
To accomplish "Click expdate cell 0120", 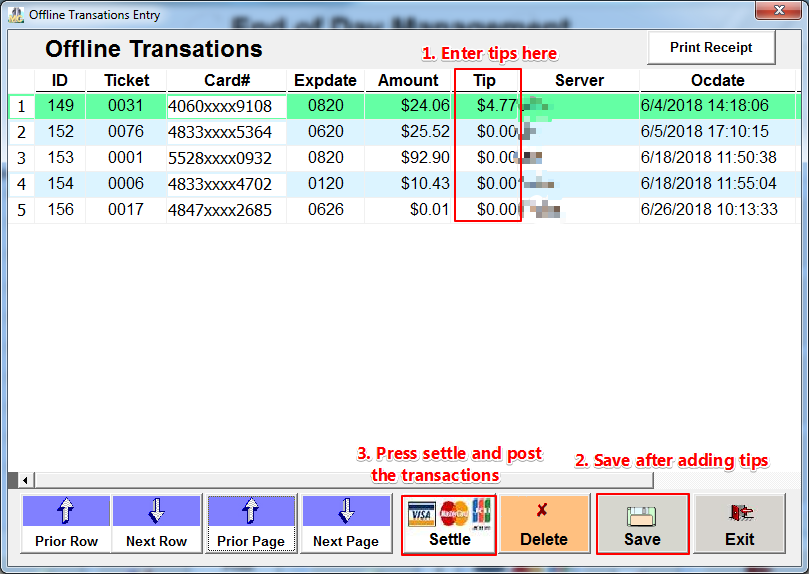I will click(x=326, y=184).
